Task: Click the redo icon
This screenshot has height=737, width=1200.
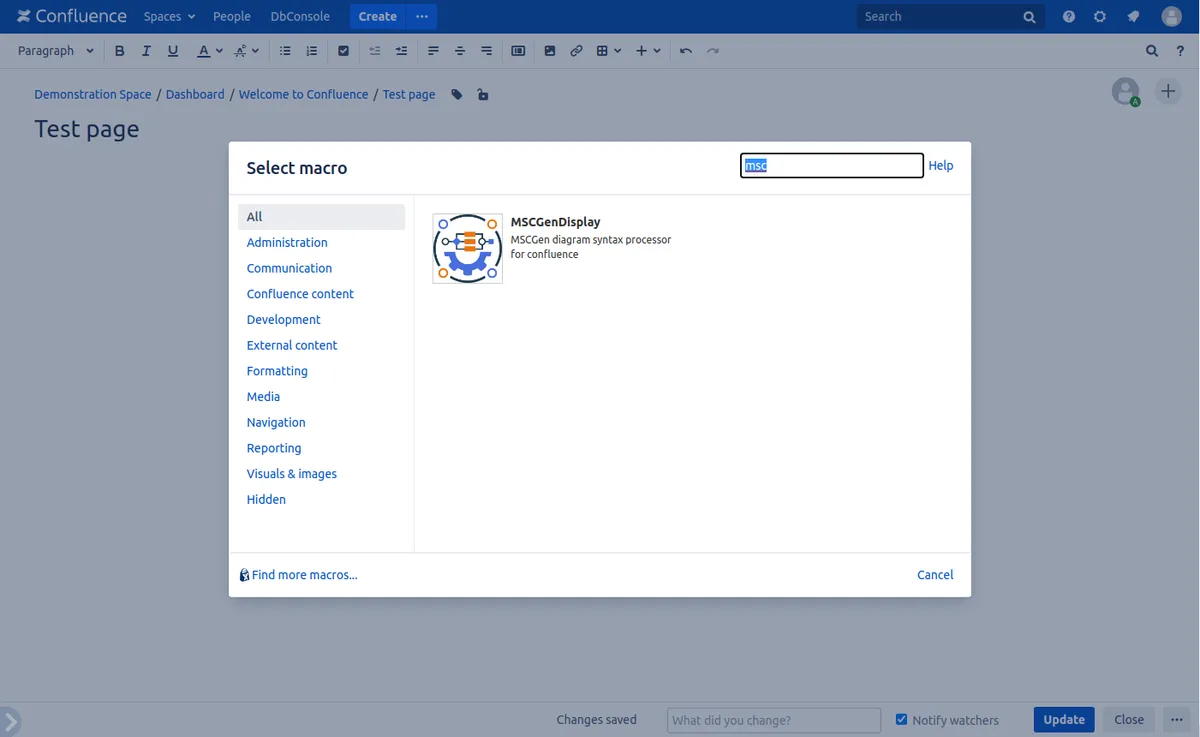Action: tap(712, 51)
